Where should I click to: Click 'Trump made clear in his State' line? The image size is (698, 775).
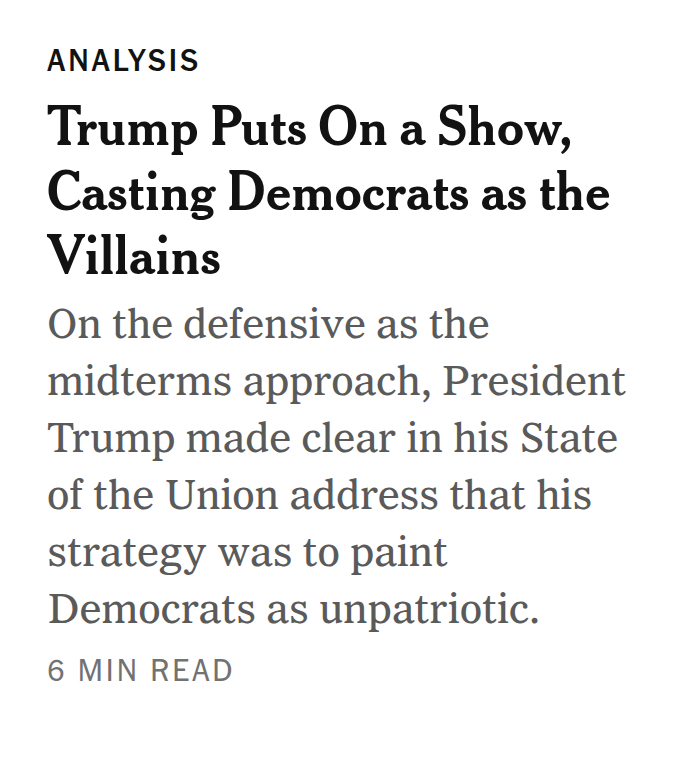[x=332, y=439]
